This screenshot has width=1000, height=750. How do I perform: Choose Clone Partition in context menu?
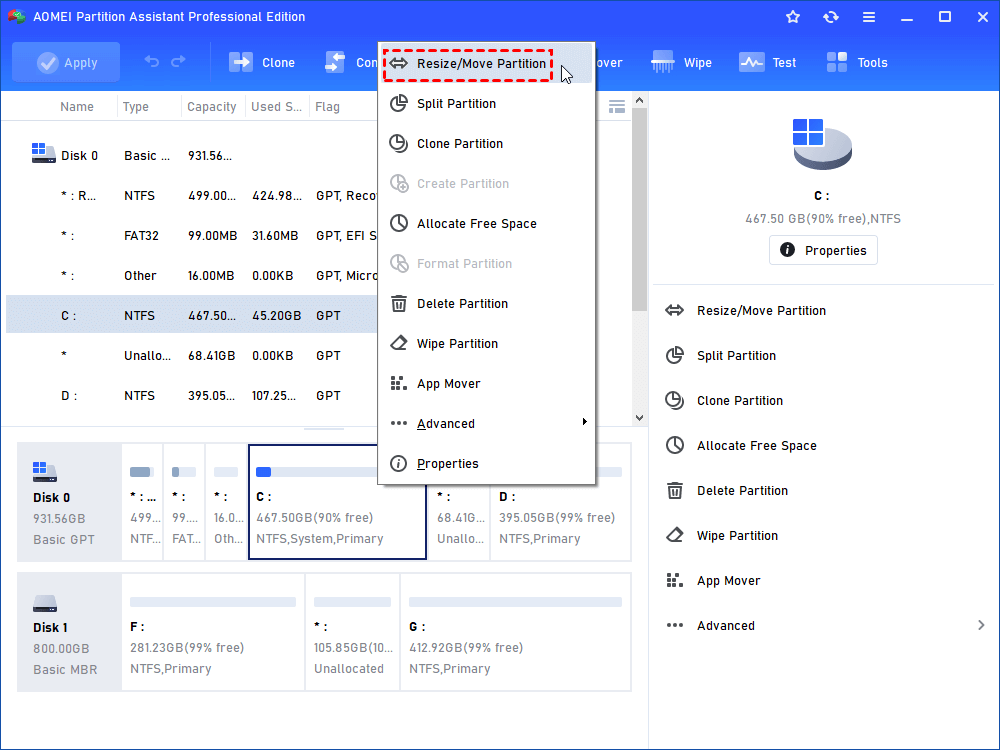[x=487, y=143]
